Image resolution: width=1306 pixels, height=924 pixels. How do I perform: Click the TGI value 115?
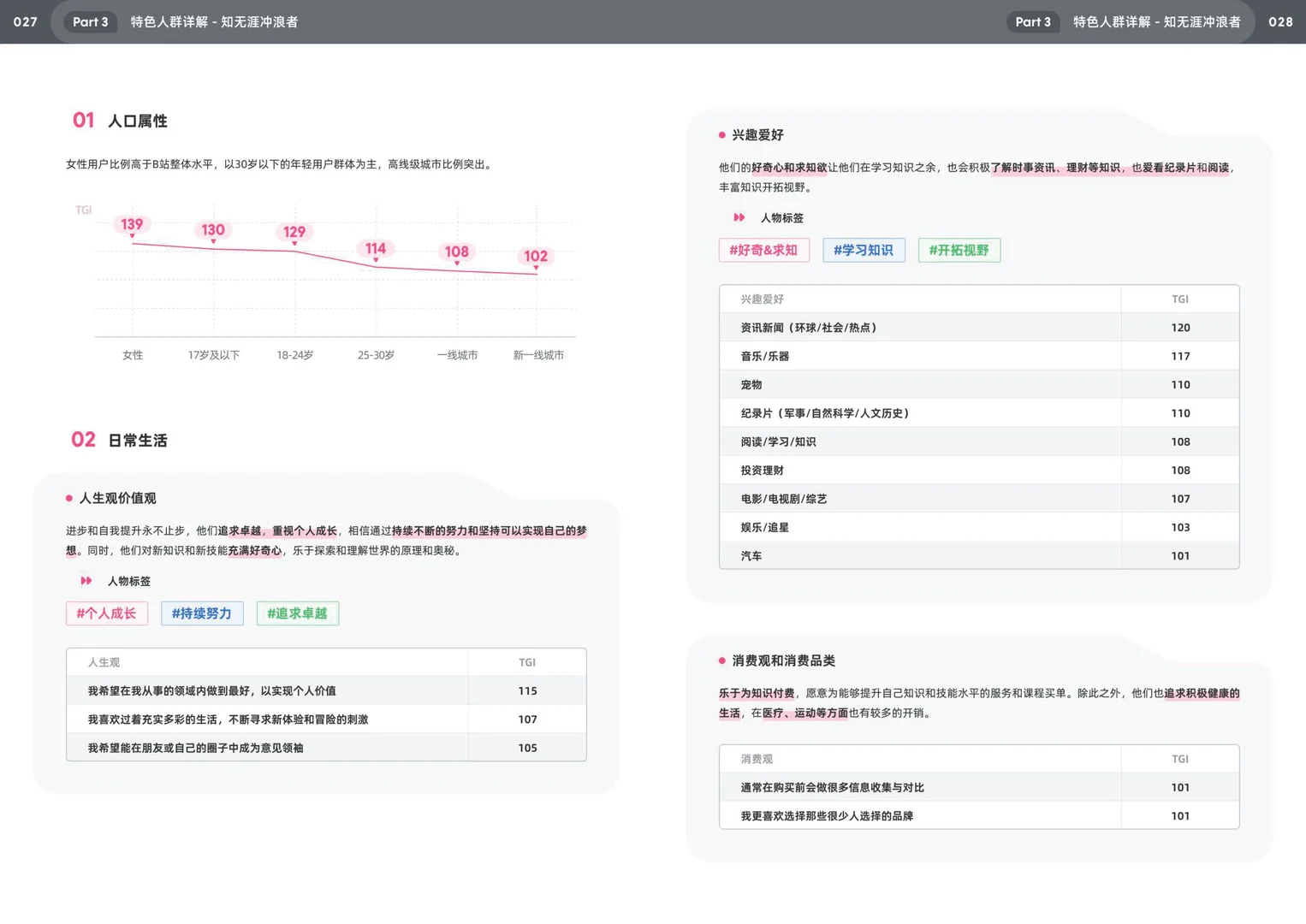pos(527,690)
